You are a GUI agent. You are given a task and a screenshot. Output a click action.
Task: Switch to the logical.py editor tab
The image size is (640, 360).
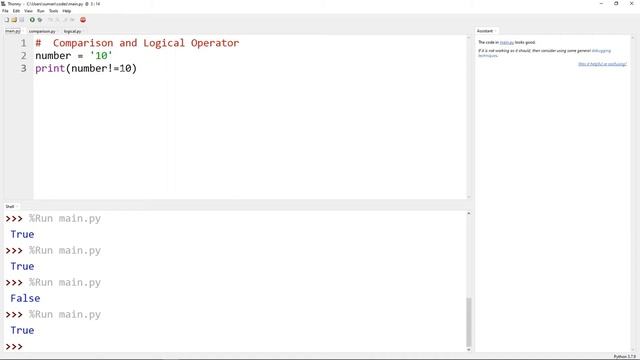coord(72,31)
